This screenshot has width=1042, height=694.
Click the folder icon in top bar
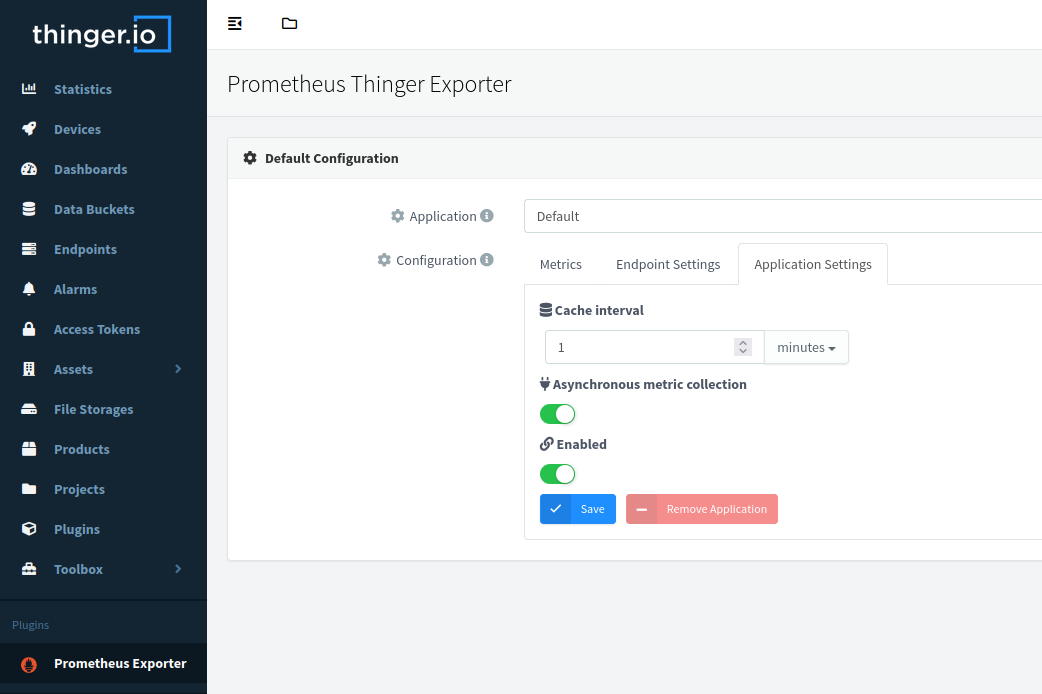point(289,23)
